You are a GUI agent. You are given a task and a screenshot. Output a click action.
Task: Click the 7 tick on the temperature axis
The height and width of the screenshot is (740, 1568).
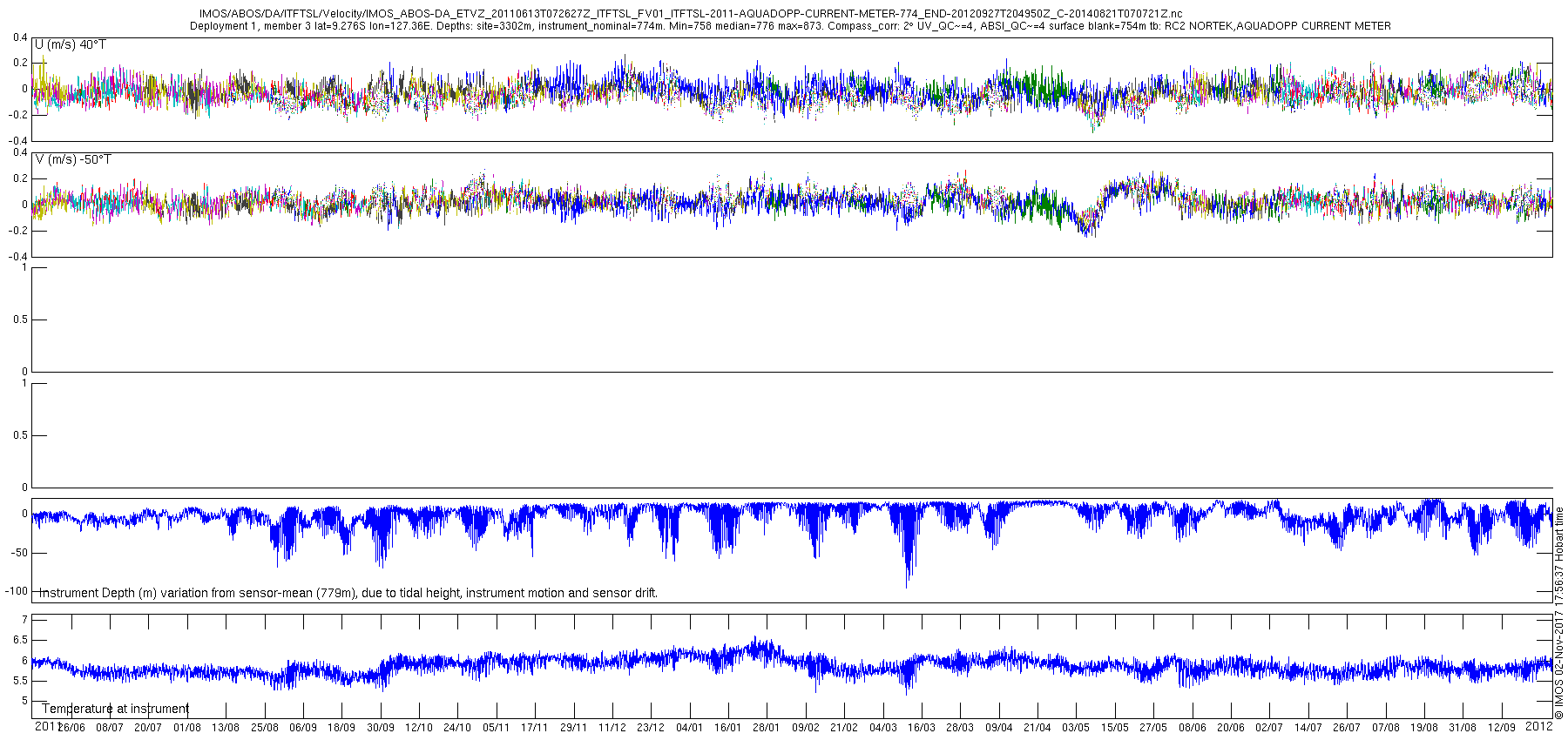click(x=25, y=620)
